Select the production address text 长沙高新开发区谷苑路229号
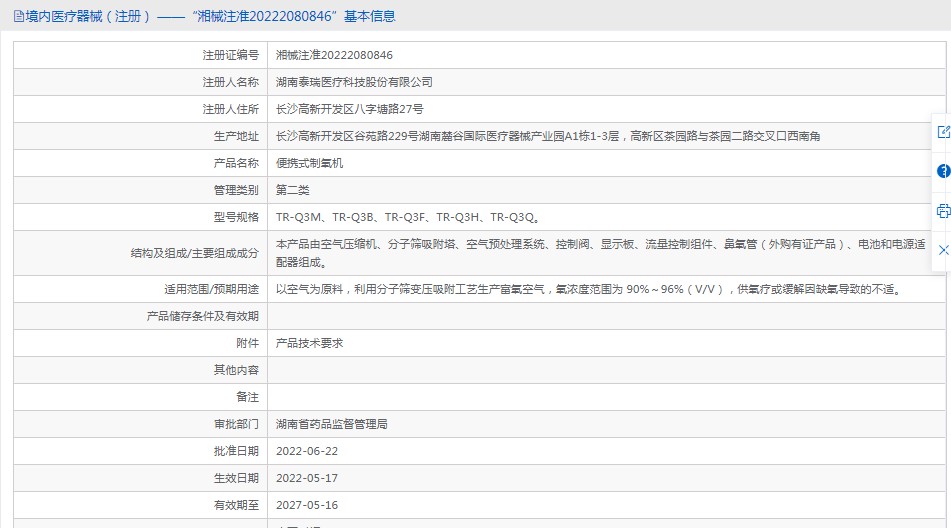This screenshot has height=528, width=951. click(x=347, y=136)
